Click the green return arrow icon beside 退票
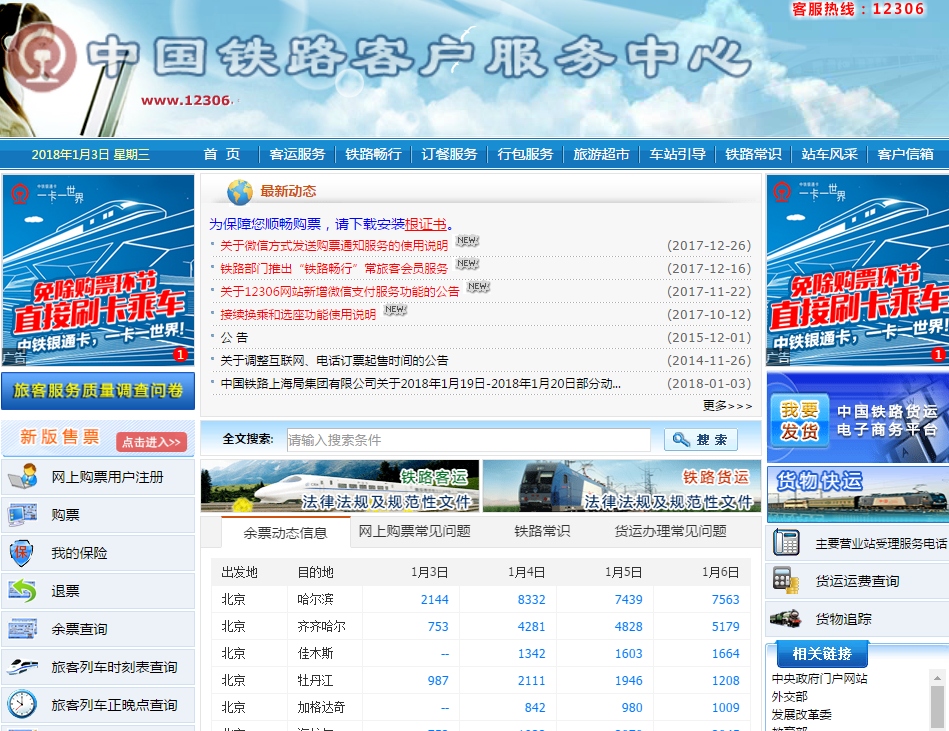Screen dimensions: 949x731 (22, 591)
